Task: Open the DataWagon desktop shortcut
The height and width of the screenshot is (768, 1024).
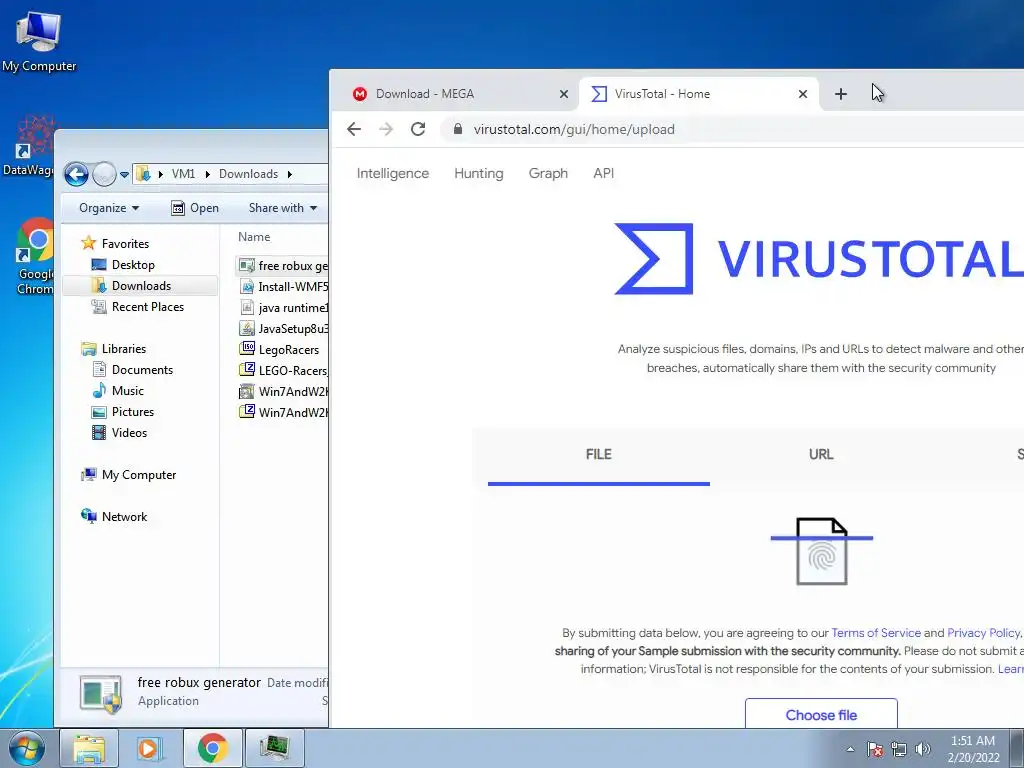Action: click(29, 146)
